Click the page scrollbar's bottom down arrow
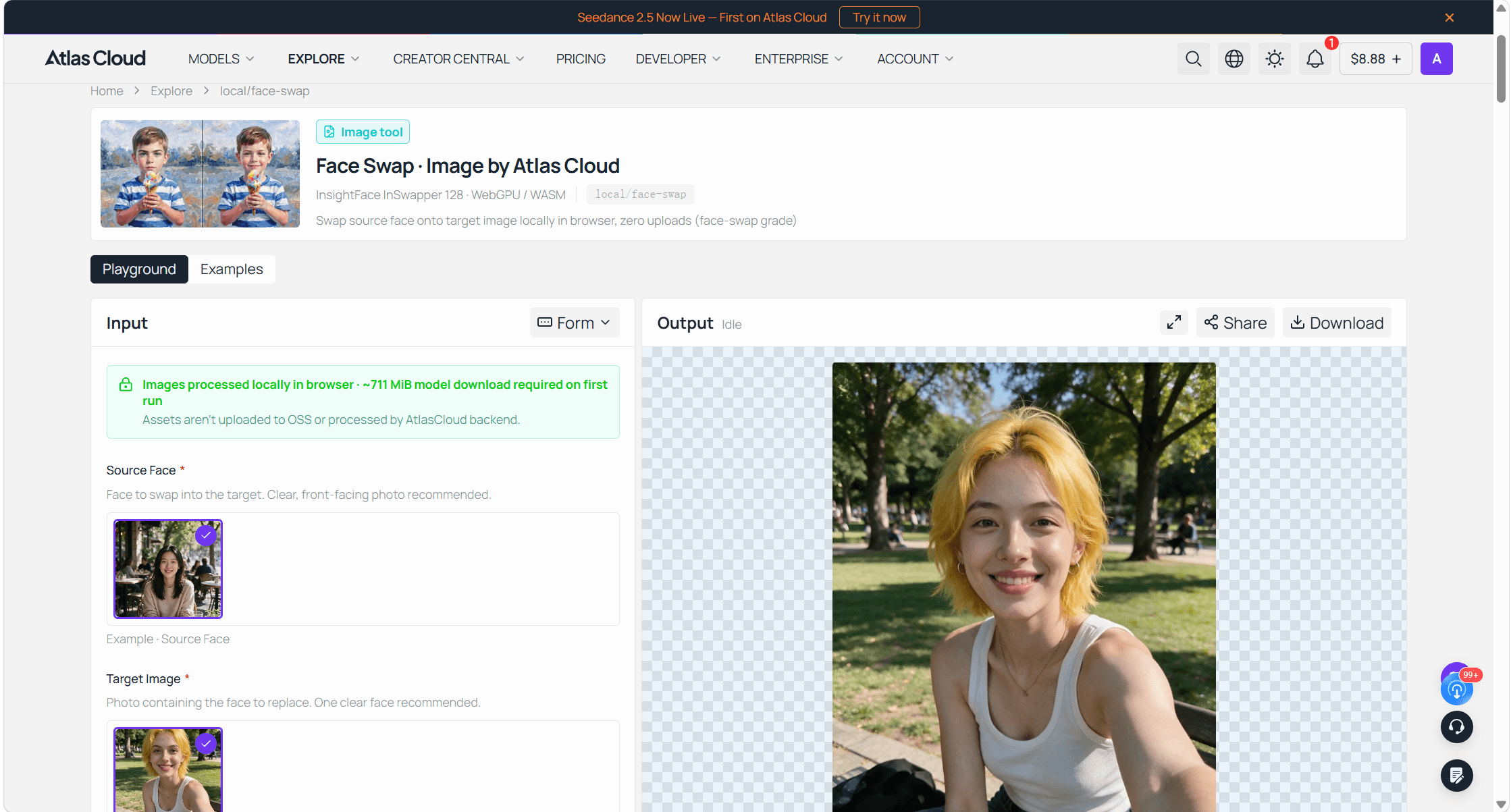 (x=1502, y=805)
